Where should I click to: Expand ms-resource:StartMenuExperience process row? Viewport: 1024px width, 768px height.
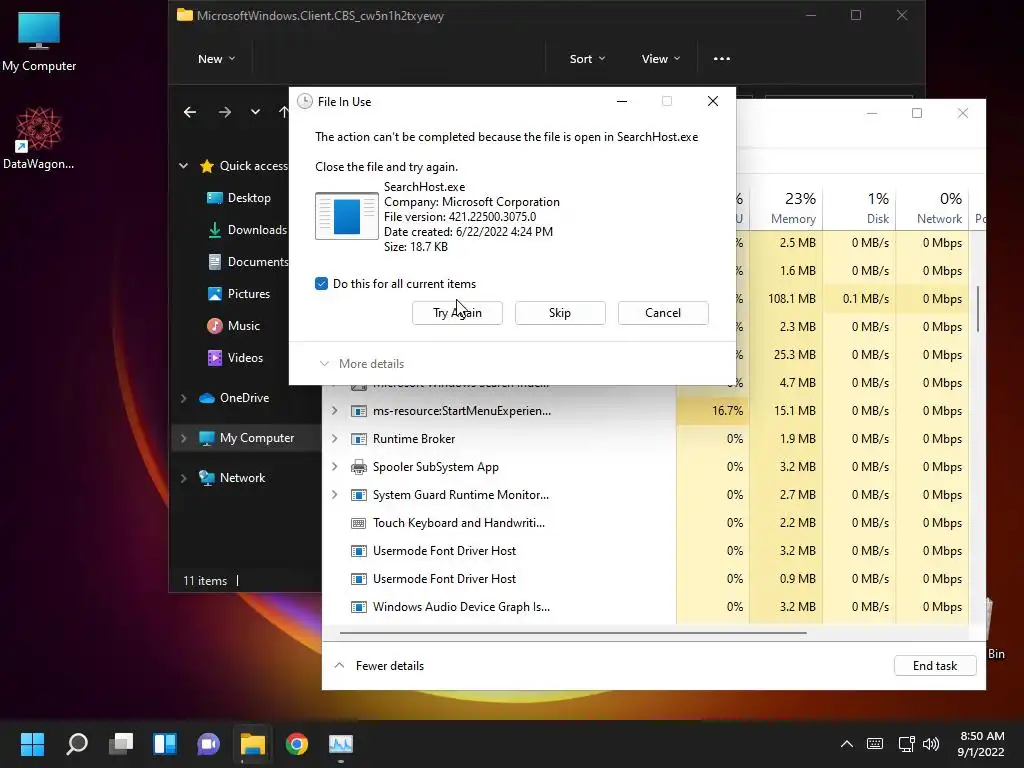pyautogui.click(x=334, y=411)
